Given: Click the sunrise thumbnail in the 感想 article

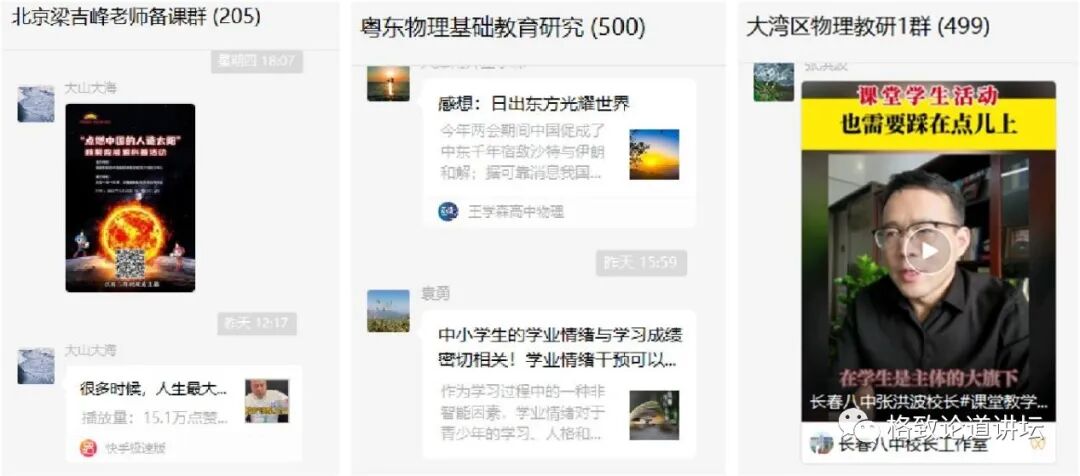Looking at the screenshot, I should click(654, 154).
